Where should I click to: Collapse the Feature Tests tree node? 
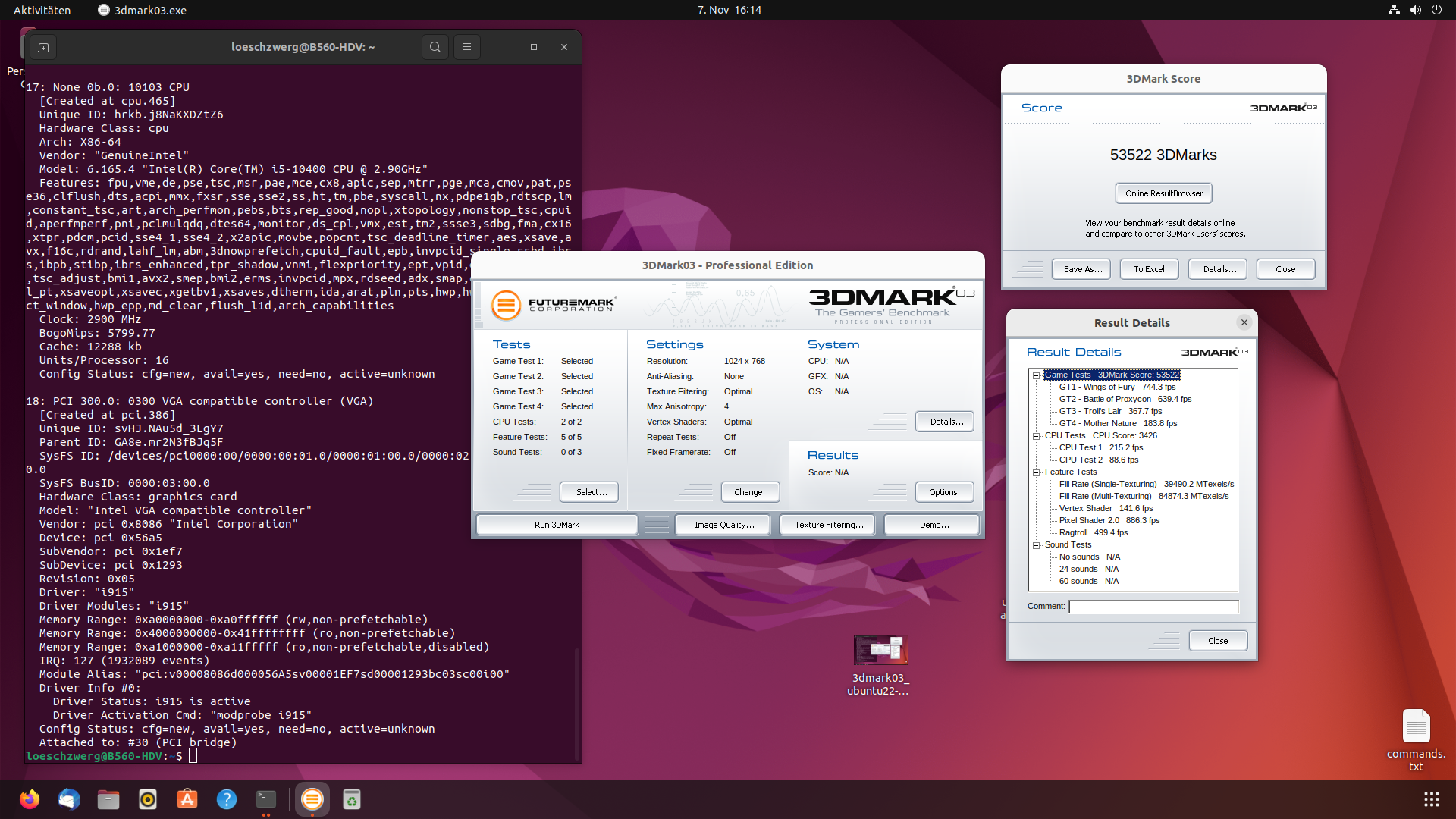pyautogui.click(x=1036, y=472)
